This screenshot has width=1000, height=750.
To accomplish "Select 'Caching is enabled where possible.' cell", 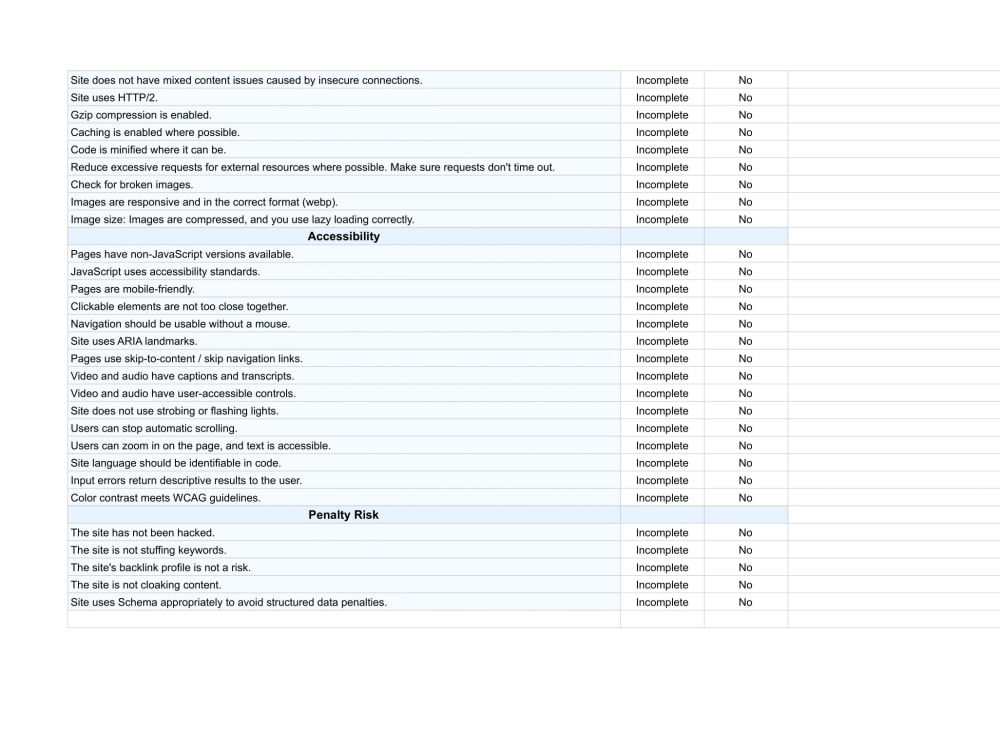I will pos(344,132).
